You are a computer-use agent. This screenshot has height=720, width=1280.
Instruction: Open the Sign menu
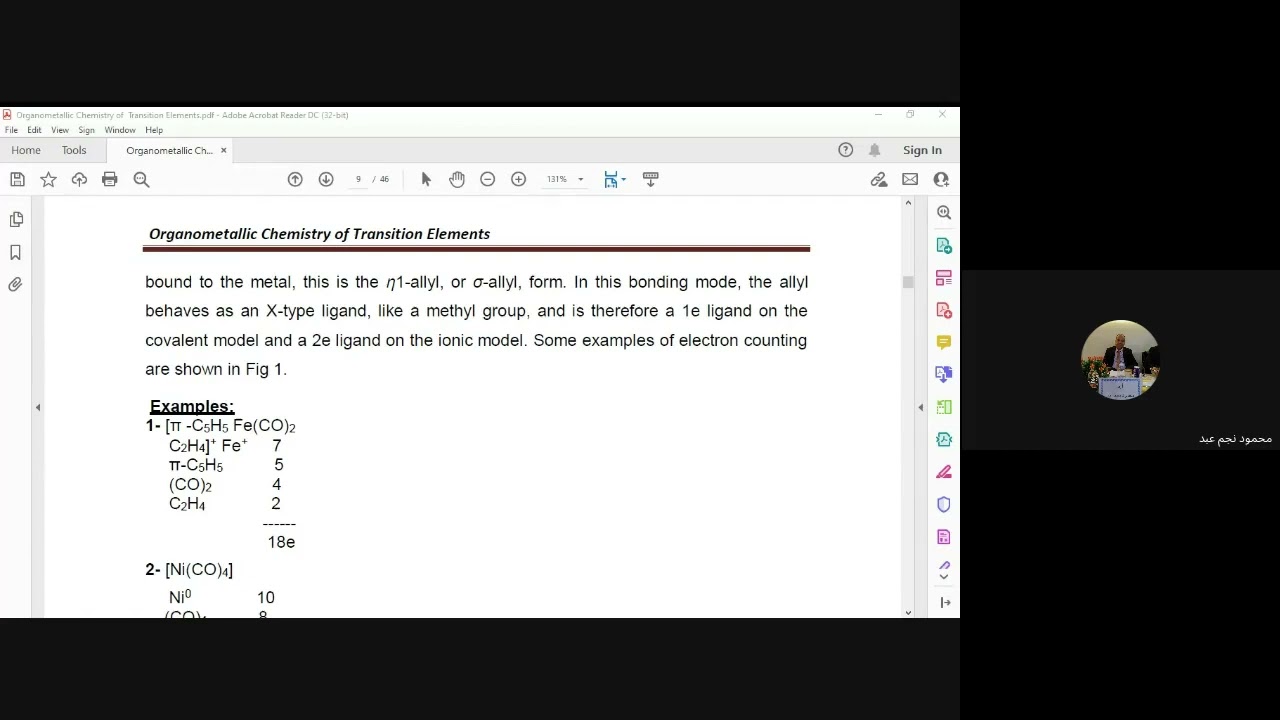[x=87, y=130]
